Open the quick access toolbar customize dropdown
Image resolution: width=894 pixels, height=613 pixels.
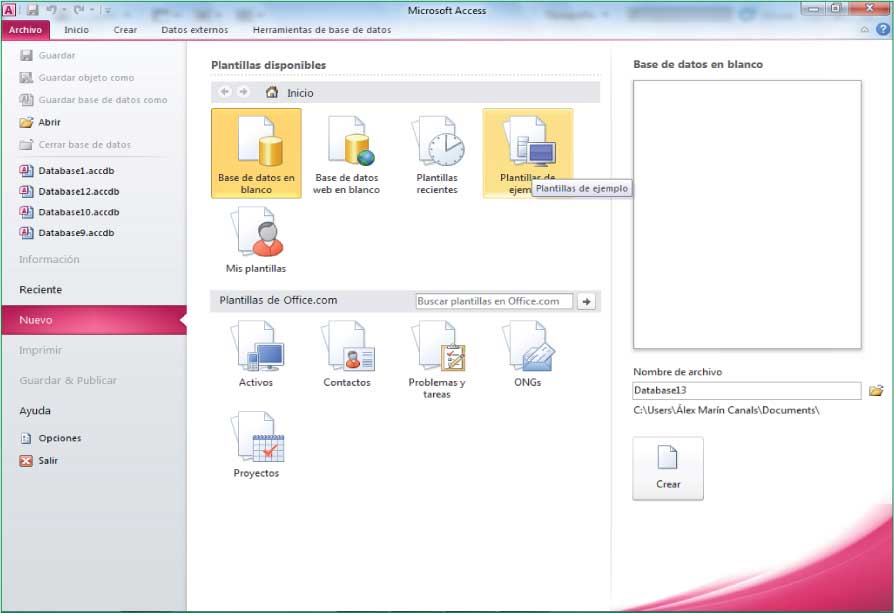(x=108, y=10)
